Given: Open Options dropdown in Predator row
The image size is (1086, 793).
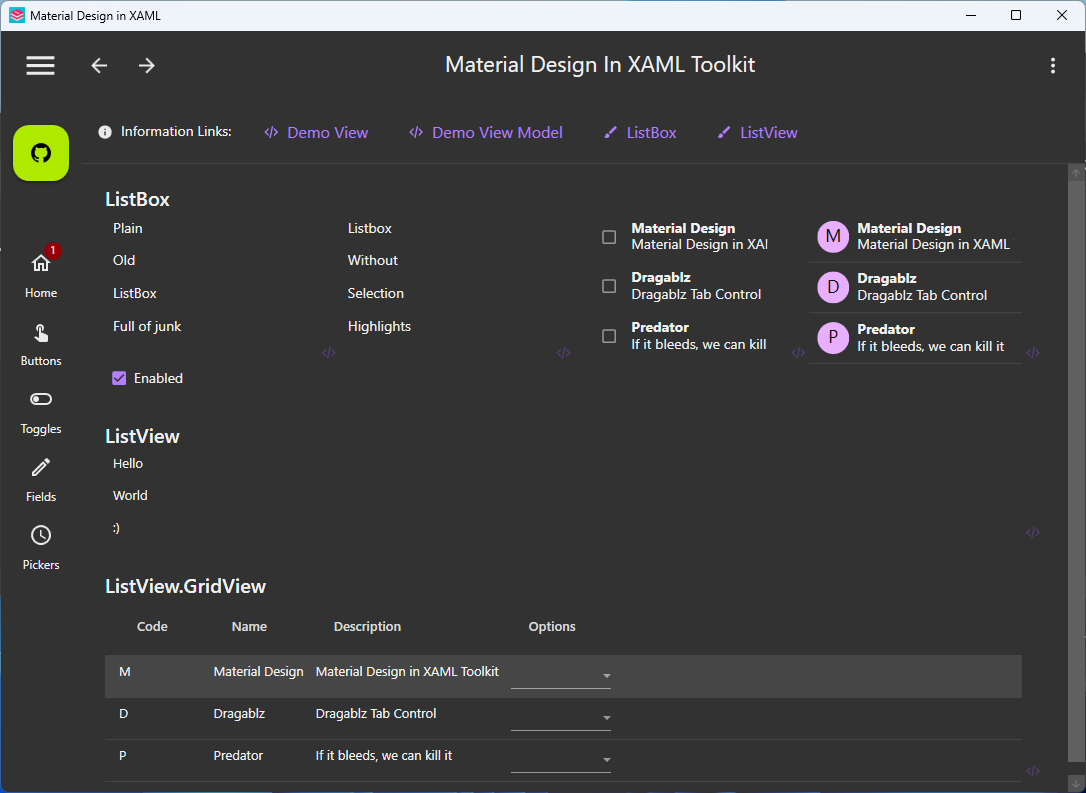Looking at the screenshot, I should (x=561, y=759).
